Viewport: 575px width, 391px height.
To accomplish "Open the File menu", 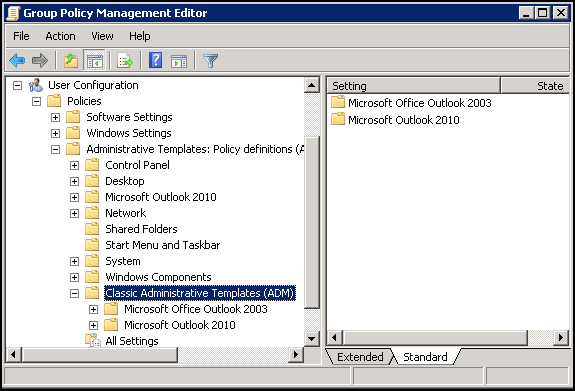I will point(21,36).
